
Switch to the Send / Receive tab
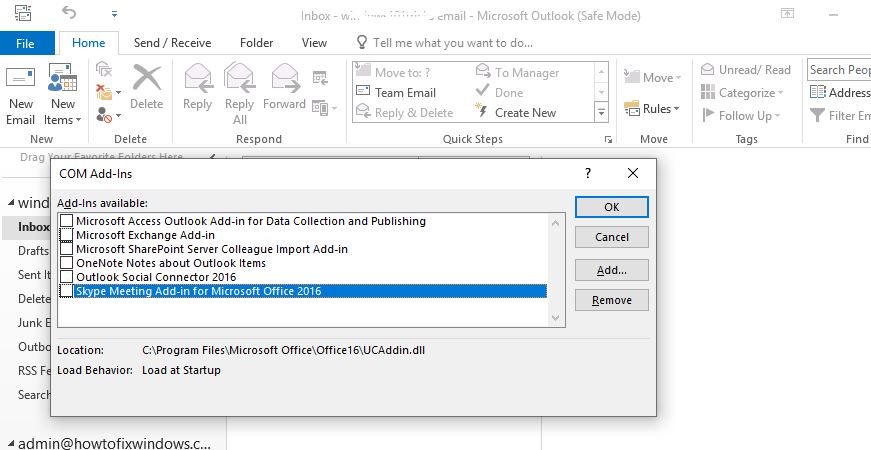coord(174,43)
